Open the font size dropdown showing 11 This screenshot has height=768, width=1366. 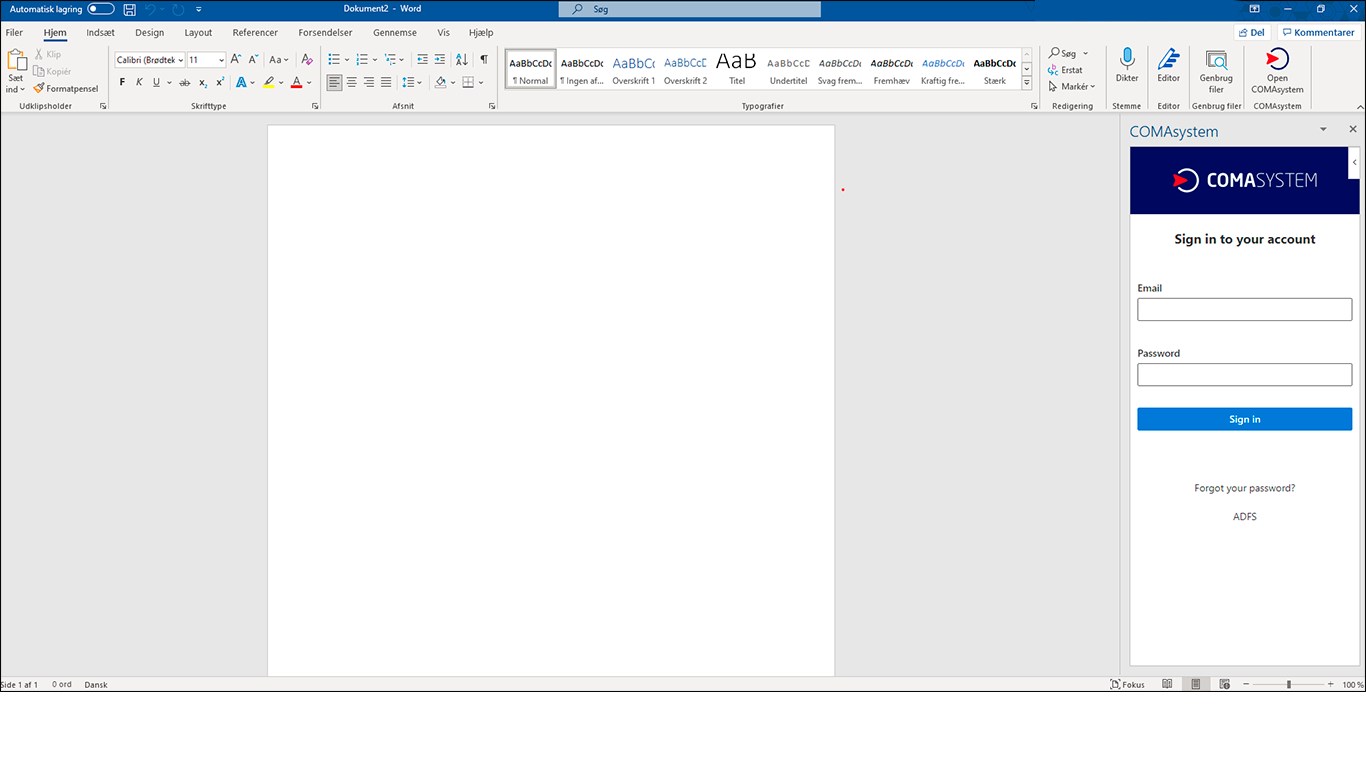click(221, 60)
